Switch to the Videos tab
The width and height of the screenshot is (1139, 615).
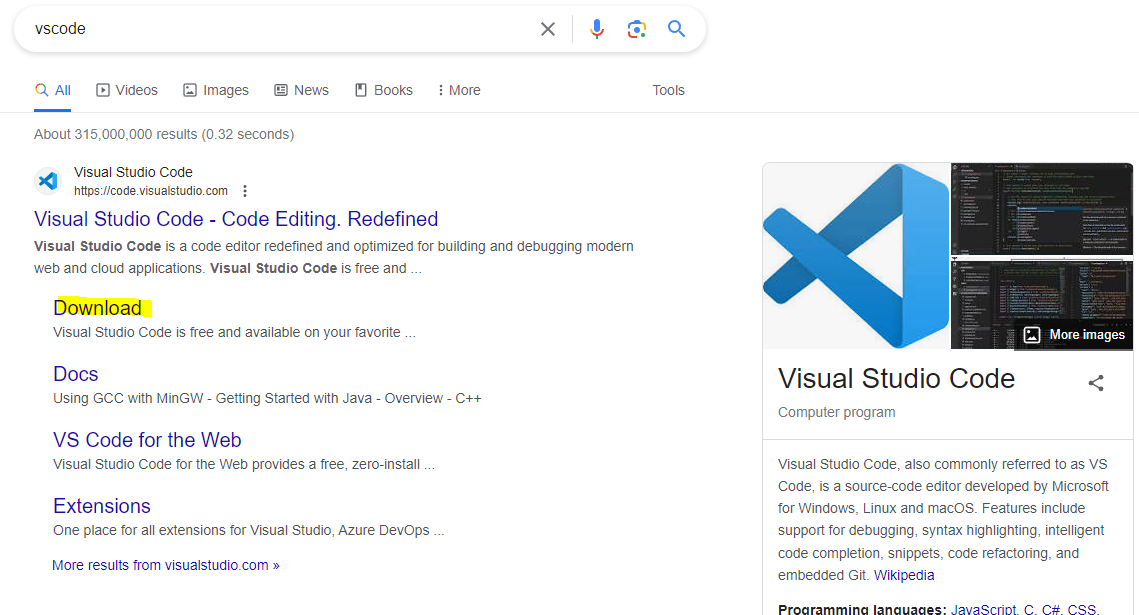[127, 90]
